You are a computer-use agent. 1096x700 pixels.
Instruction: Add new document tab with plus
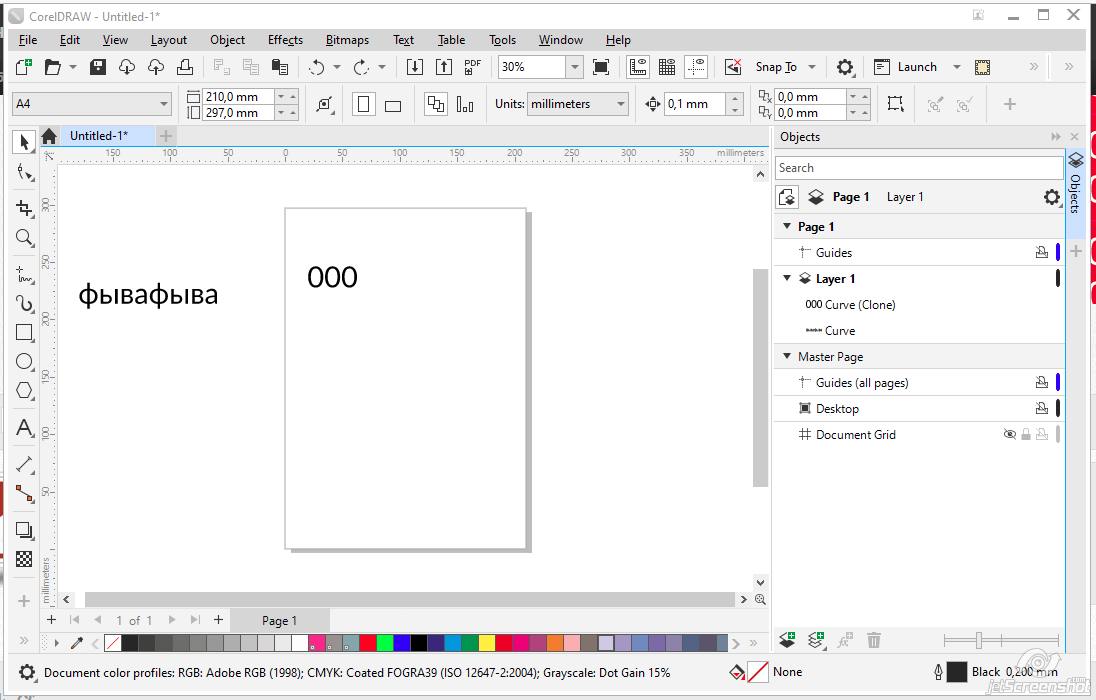tap(166, 136)
